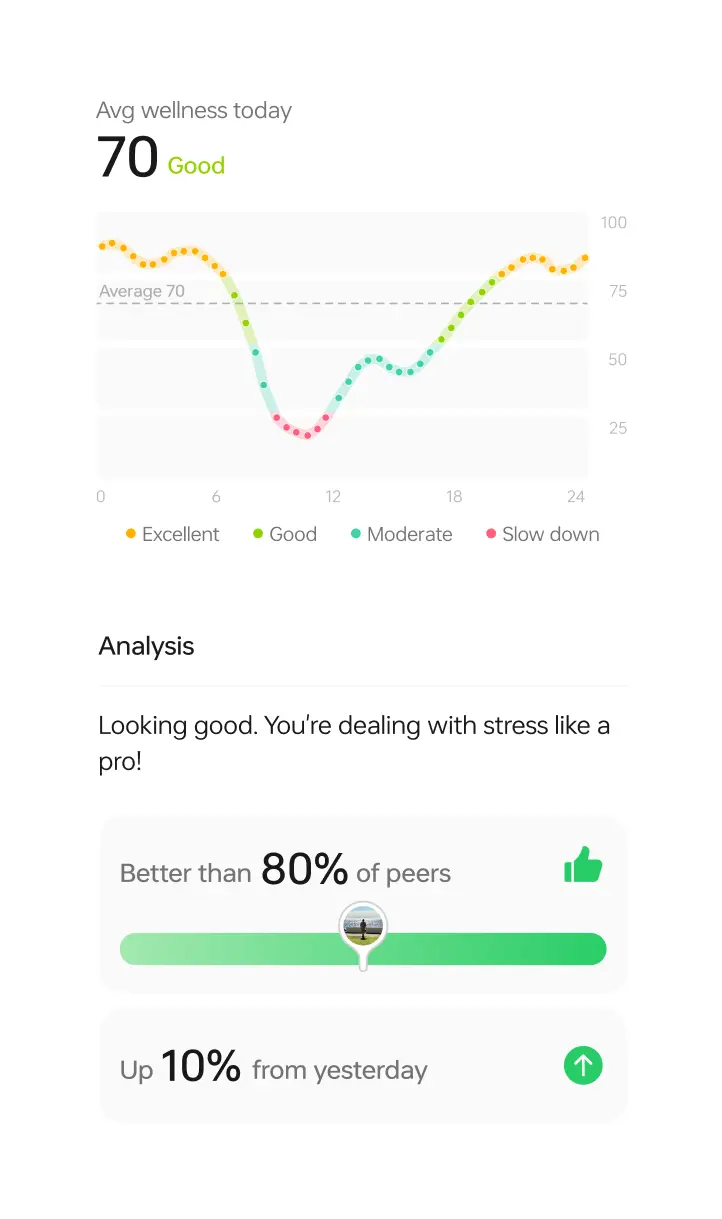722x1219 pixels.
Task: Click the red Slow down legend dot
Action: 491,534
